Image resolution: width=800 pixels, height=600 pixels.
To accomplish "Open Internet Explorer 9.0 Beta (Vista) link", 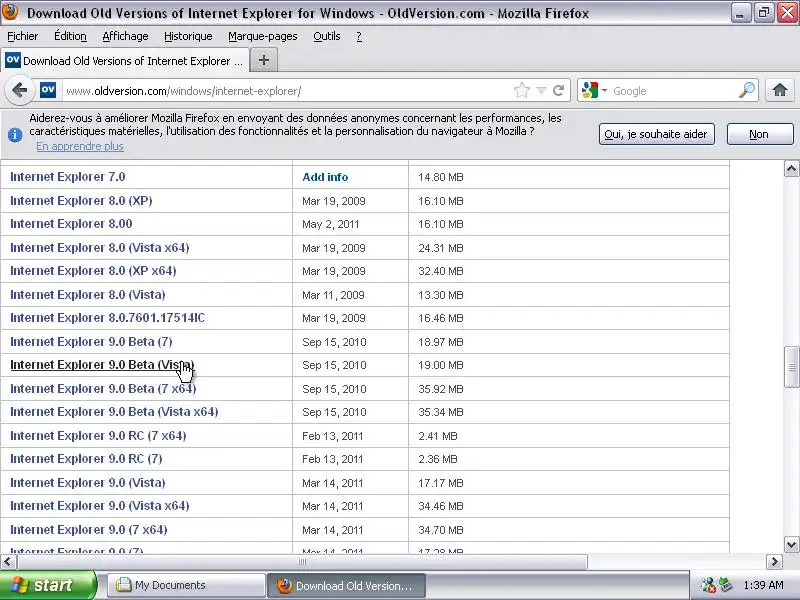I will tap(102, 365).
